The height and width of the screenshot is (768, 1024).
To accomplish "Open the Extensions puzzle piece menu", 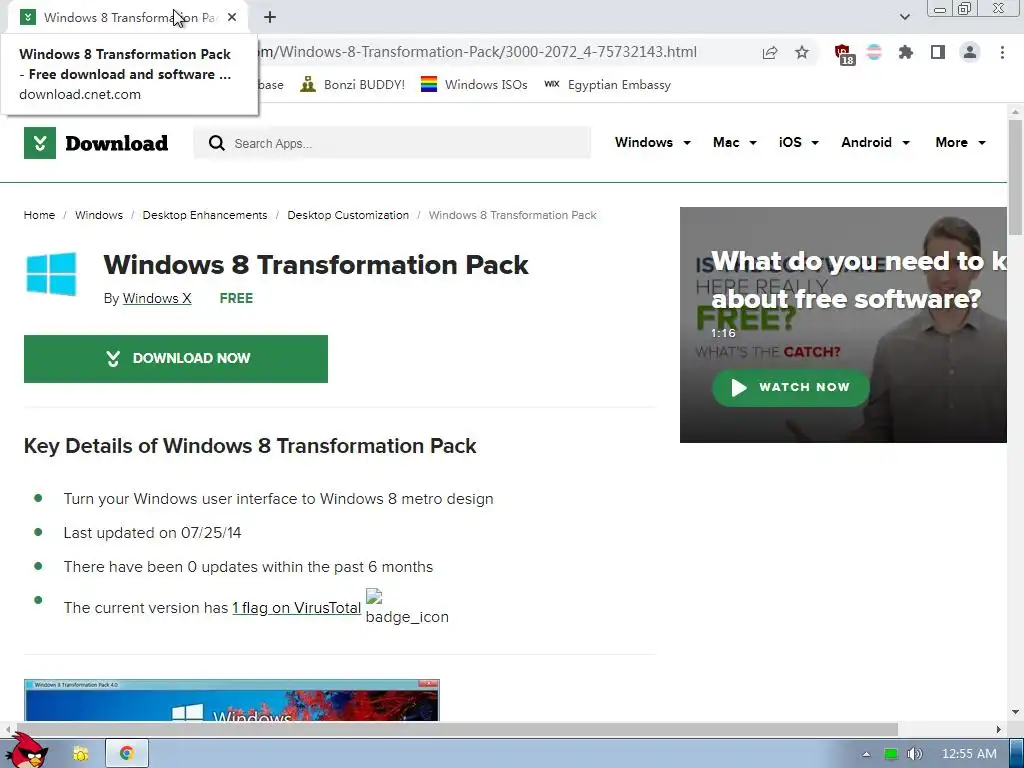I will pyautogui.click(x=906, y=52).
